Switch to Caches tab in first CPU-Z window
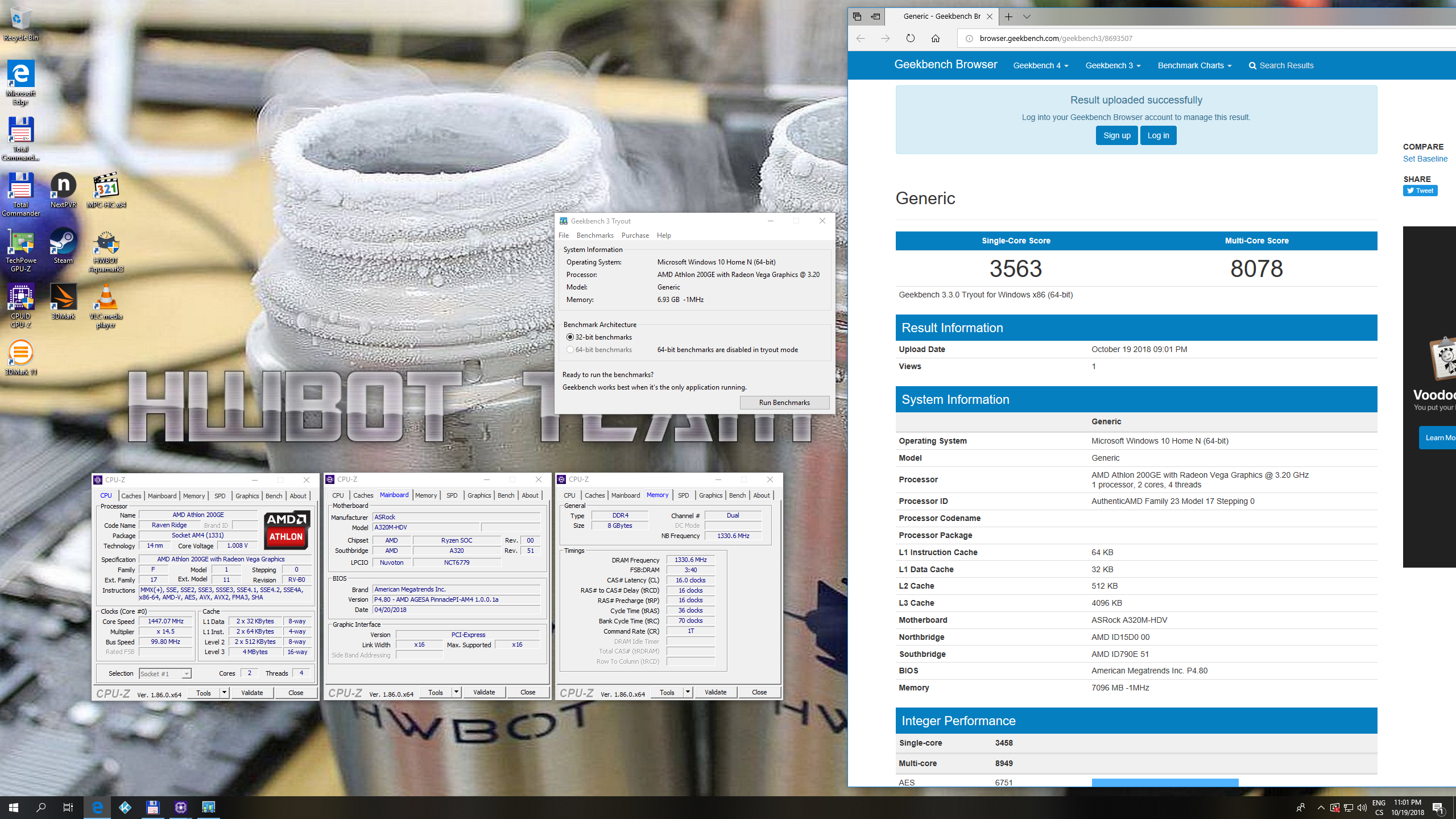 [131, 496]
